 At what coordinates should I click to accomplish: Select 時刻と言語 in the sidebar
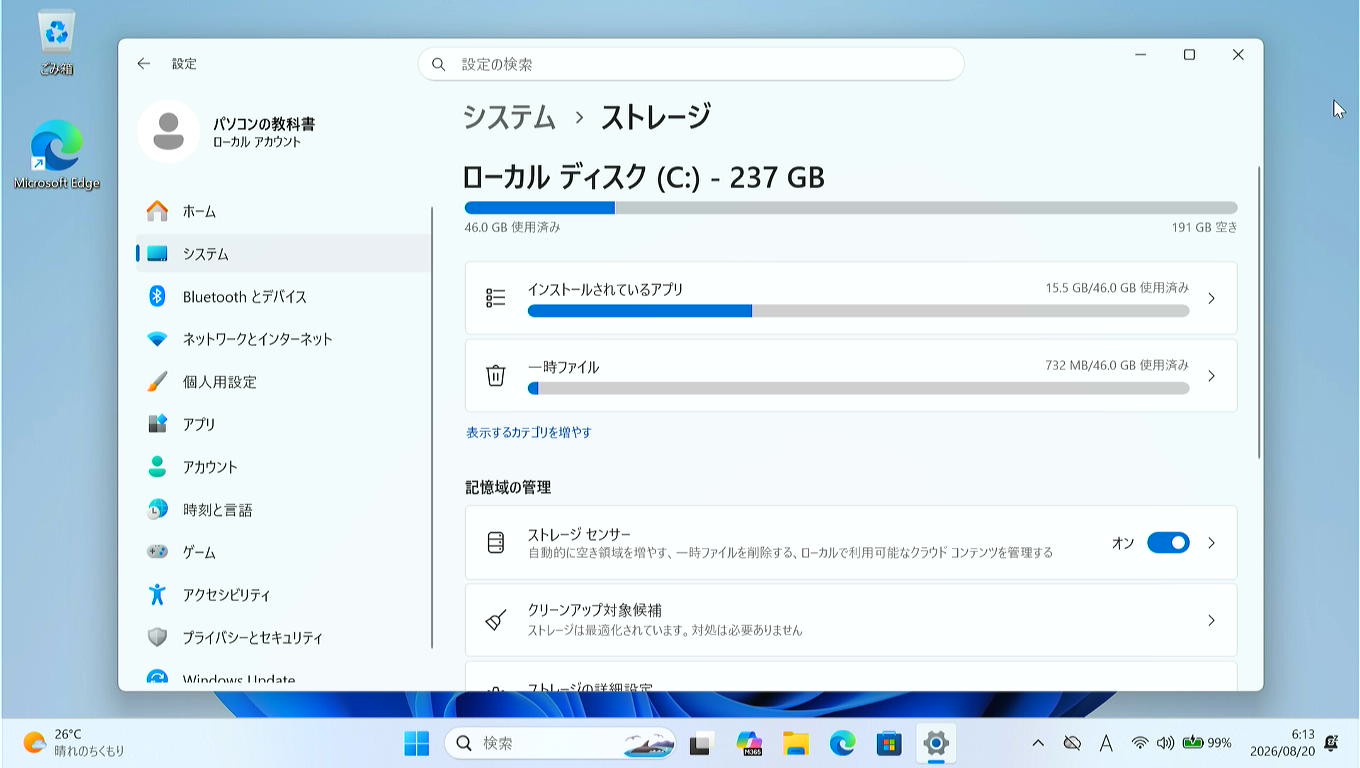pos(284,509)
